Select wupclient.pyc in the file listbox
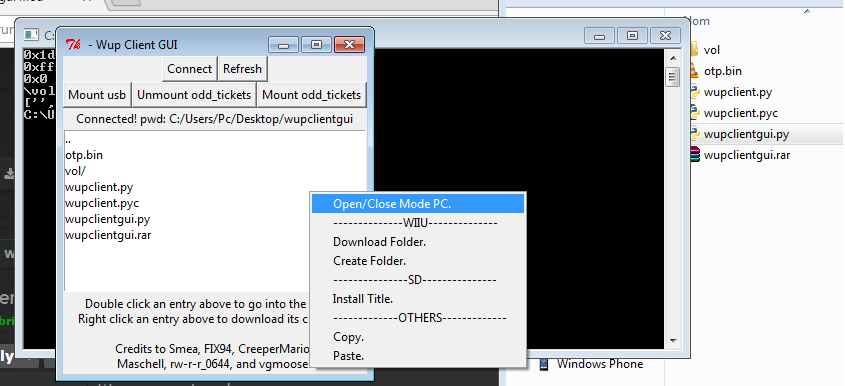This screenshot has height=386, width=845. click(102, 203)
